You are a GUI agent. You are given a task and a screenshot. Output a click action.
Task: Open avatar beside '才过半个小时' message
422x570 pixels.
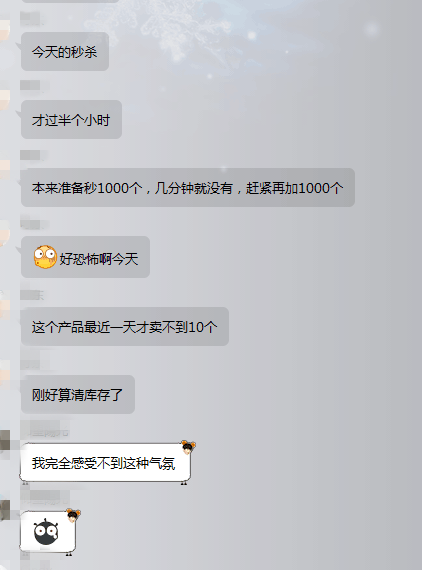pyautogui.click(x=5, y=99)
